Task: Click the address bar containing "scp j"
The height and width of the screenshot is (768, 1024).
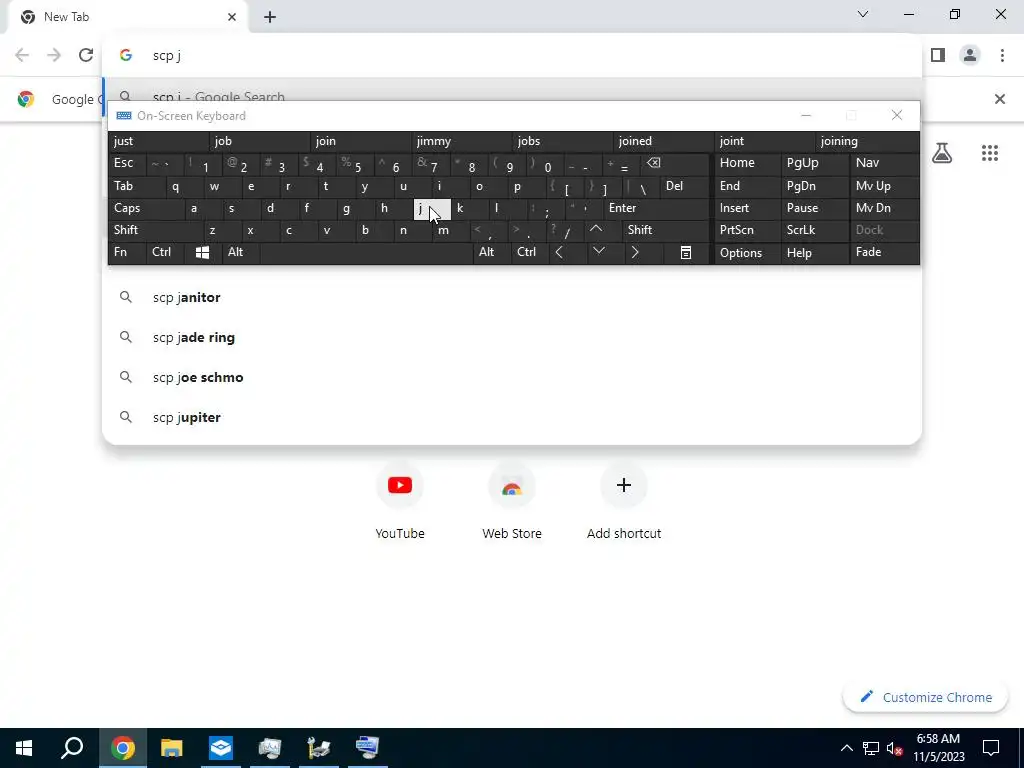Action: pyautogui.click(x=511, y=56)
